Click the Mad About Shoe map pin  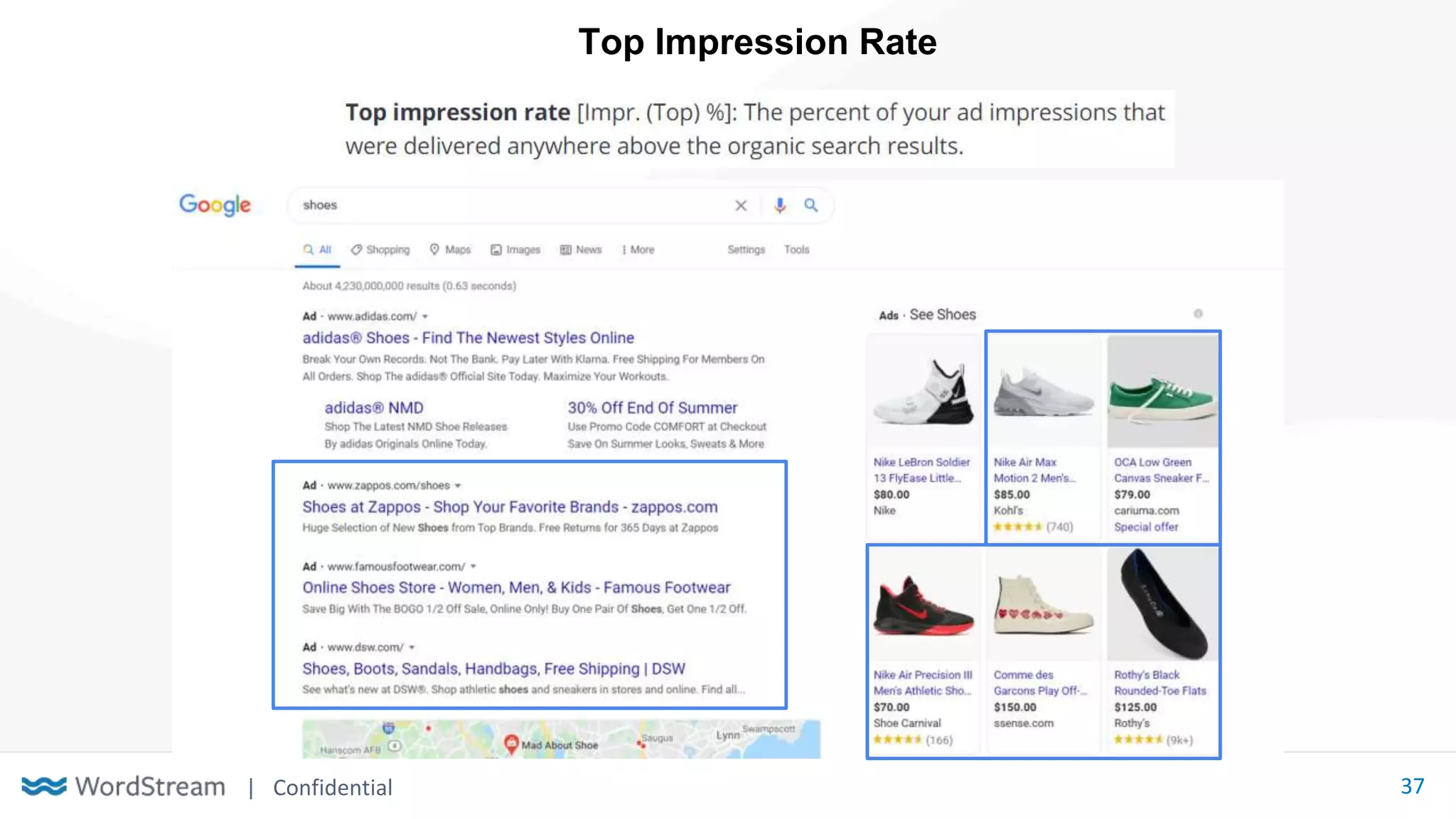click(510, 744)
